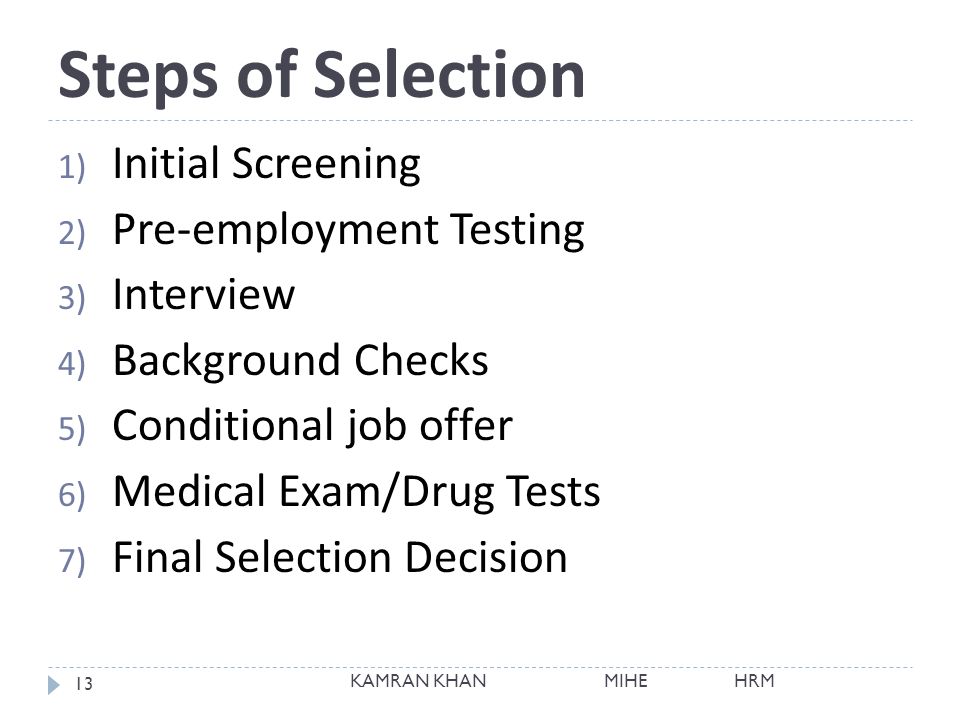Select the Initial Screening list item
960x720 pixels.
[x=266, y=164]
